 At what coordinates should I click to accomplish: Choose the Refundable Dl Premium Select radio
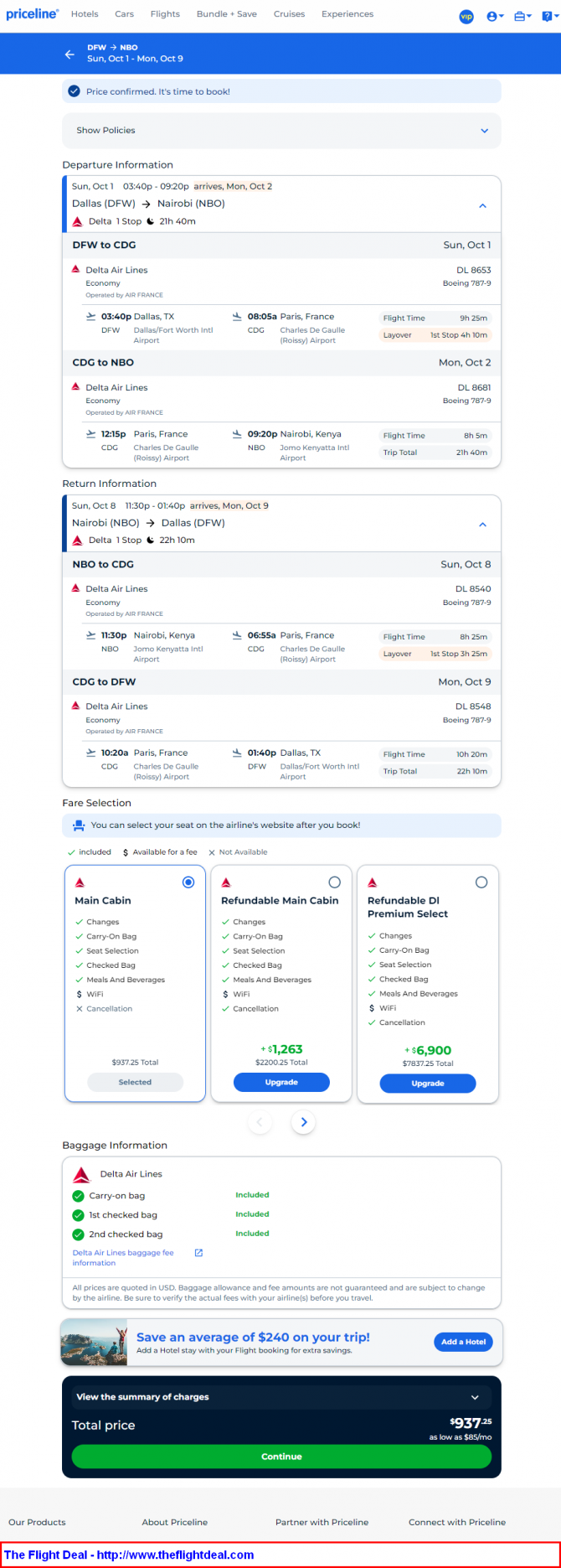(481, 882)
